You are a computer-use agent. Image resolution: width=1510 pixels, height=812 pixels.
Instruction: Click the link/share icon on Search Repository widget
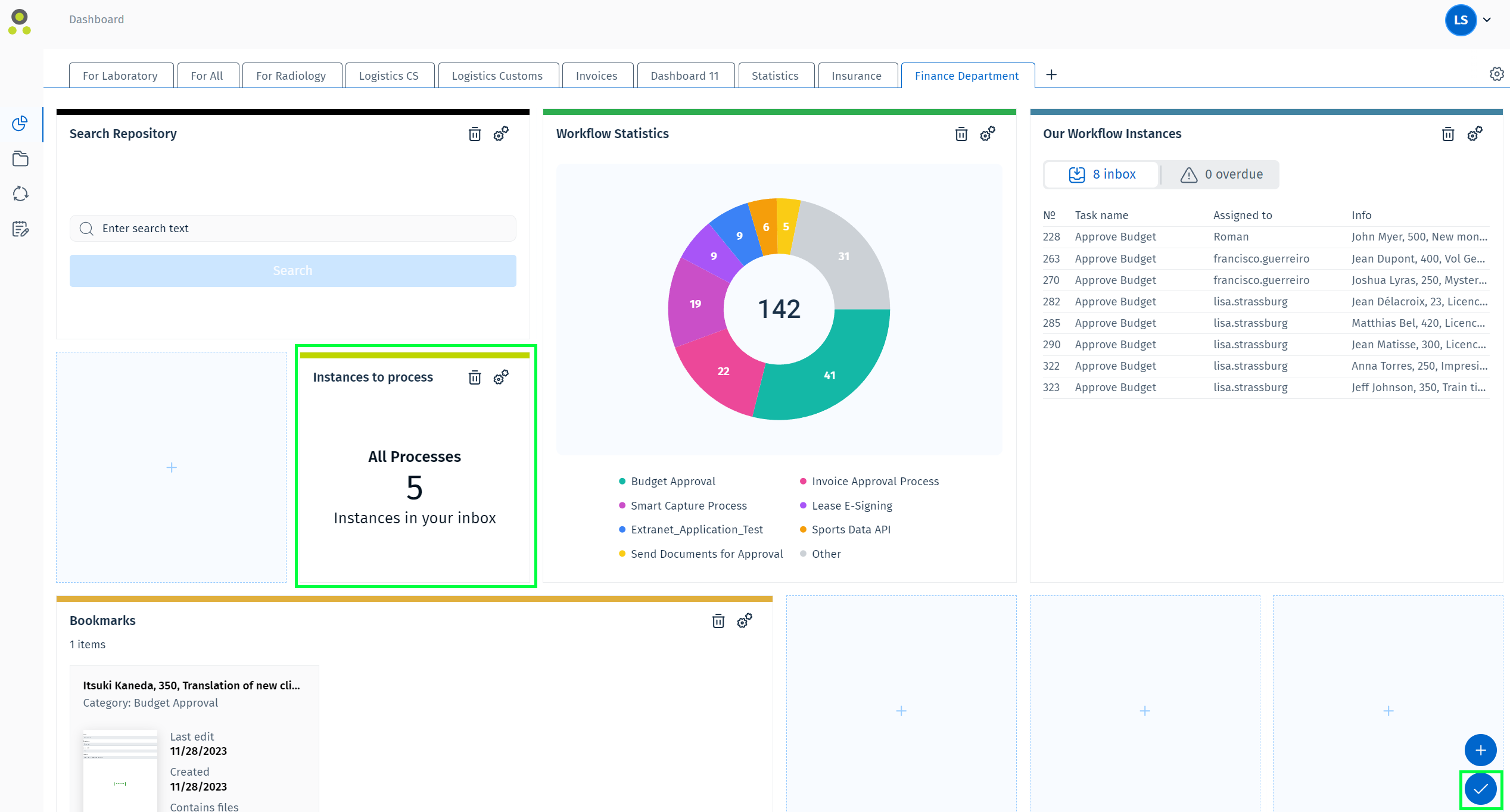click(502, 133)
